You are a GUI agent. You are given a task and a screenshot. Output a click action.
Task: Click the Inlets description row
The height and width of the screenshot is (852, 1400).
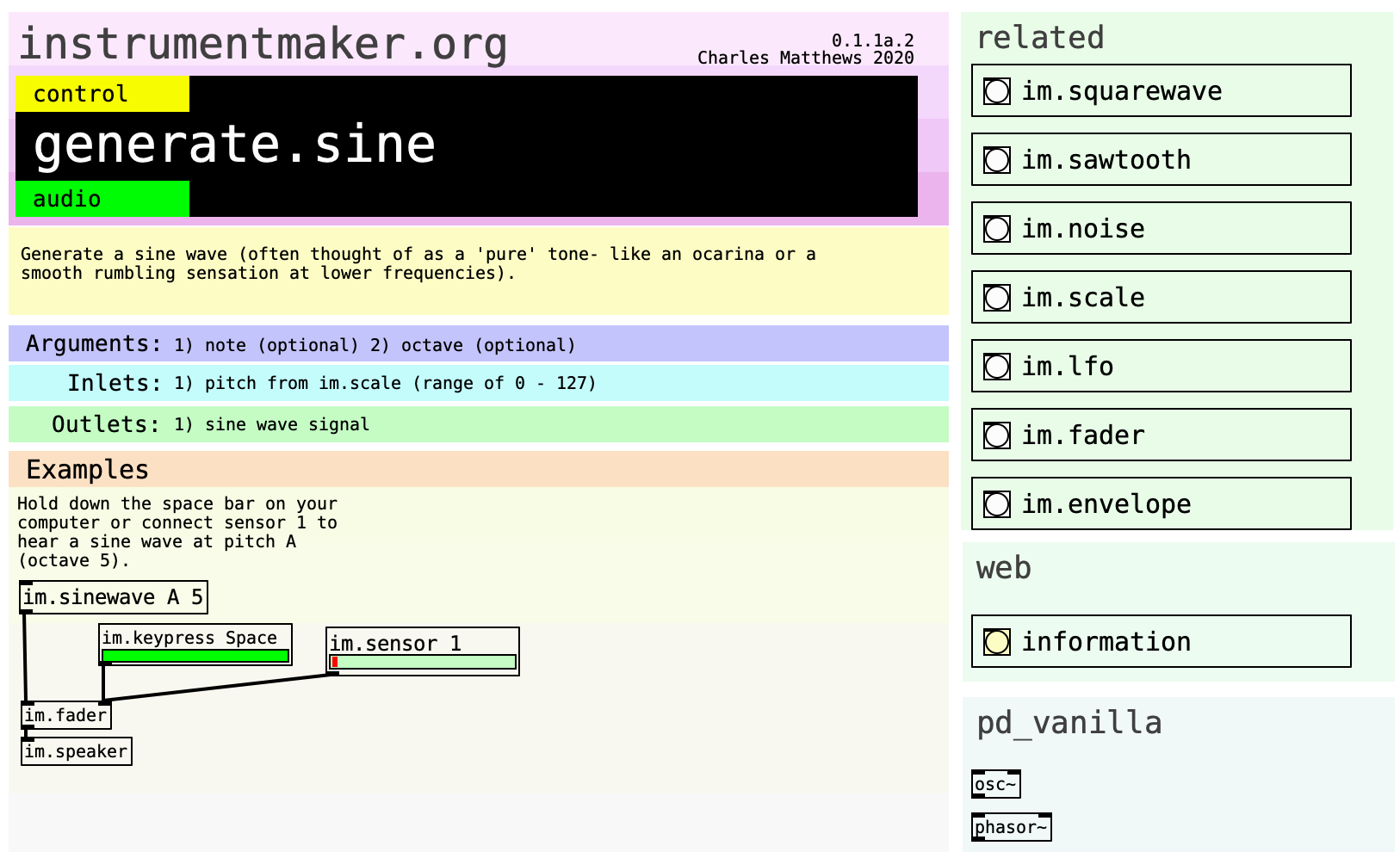click(x=479, y=383)
